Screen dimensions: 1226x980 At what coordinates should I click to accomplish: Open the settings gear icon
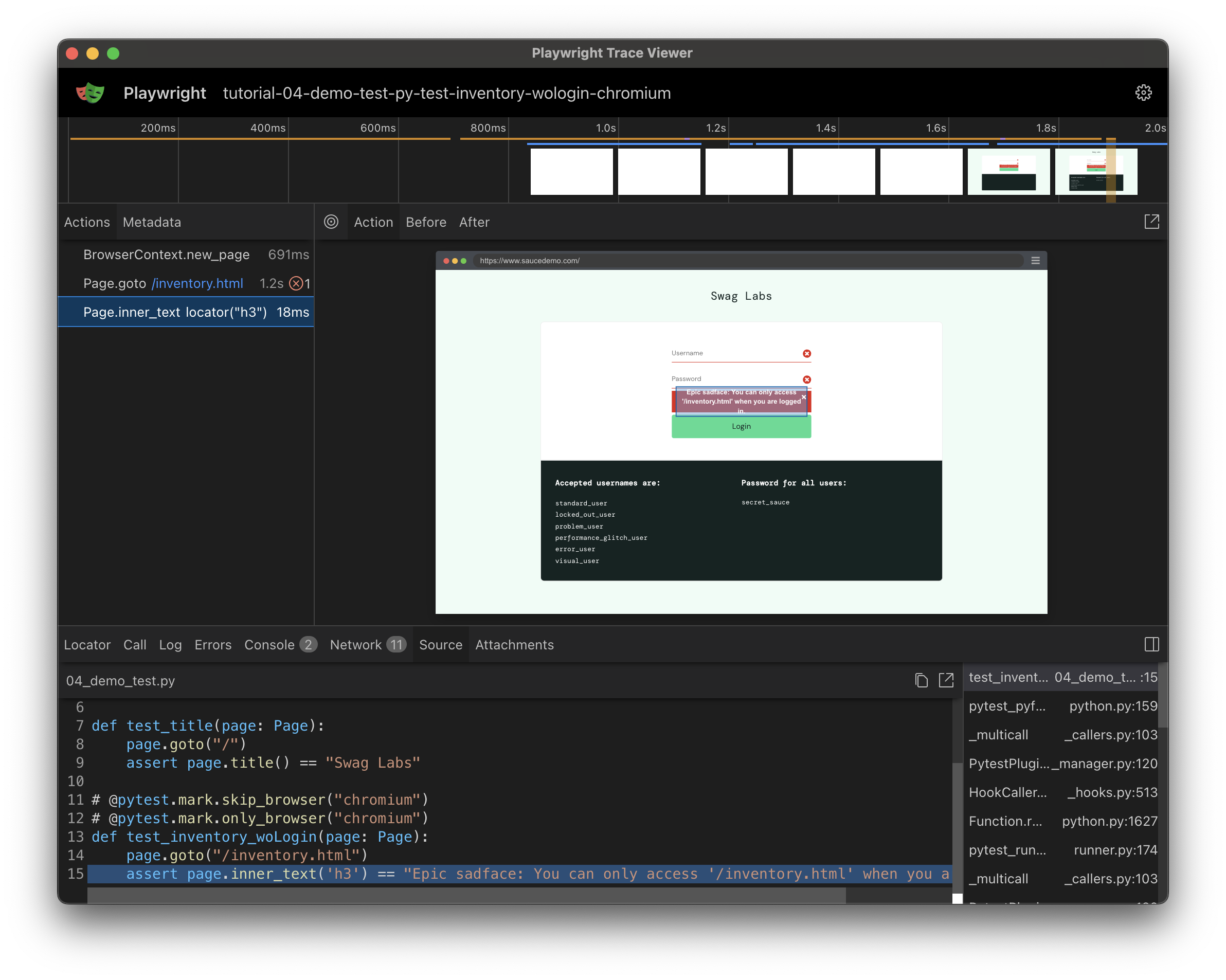tap(1143, 93)
